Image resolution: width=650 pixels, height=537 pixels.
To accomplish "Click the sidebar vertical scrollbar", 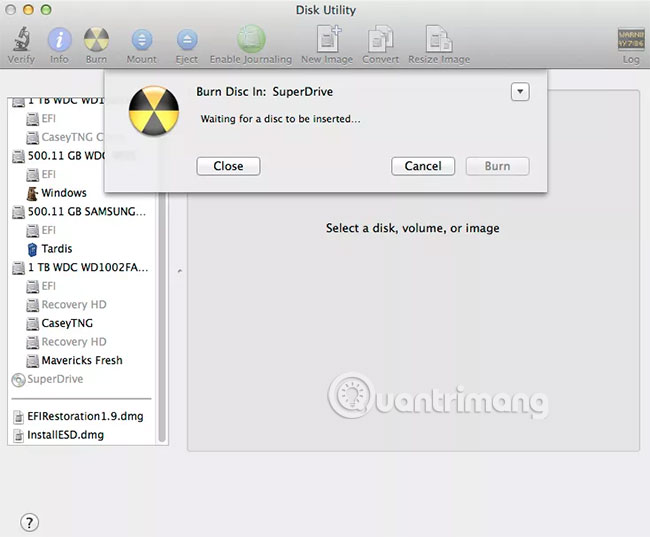I will [162, 317].
